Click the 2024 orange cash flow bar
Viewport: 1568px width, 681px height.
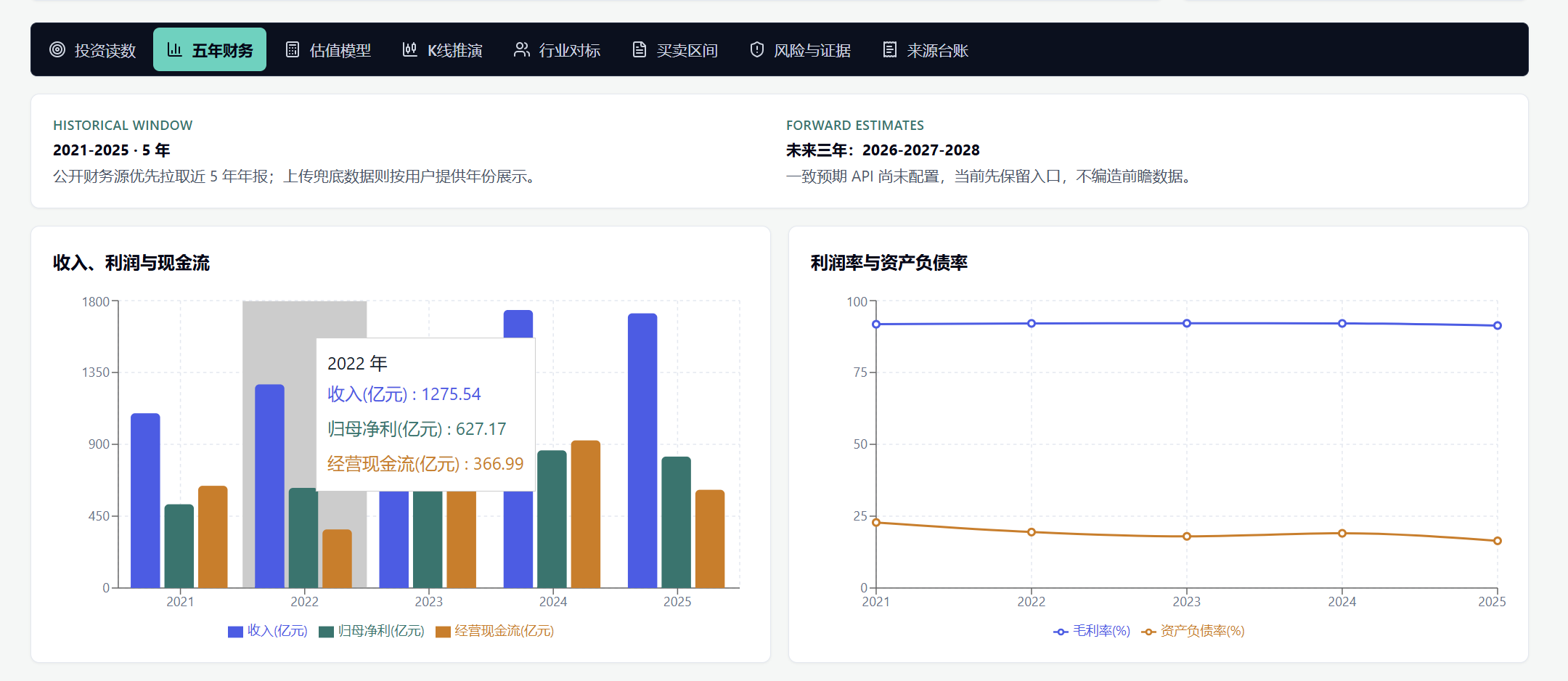tap(586, 513)
